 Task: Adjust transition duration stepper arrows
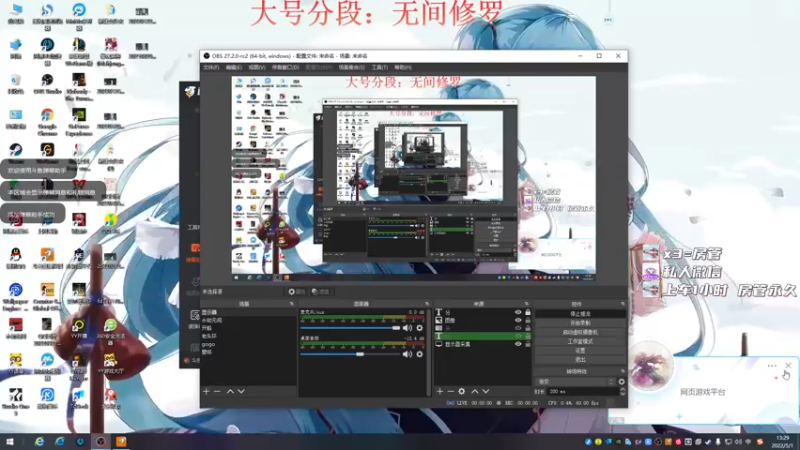(622, 391)
